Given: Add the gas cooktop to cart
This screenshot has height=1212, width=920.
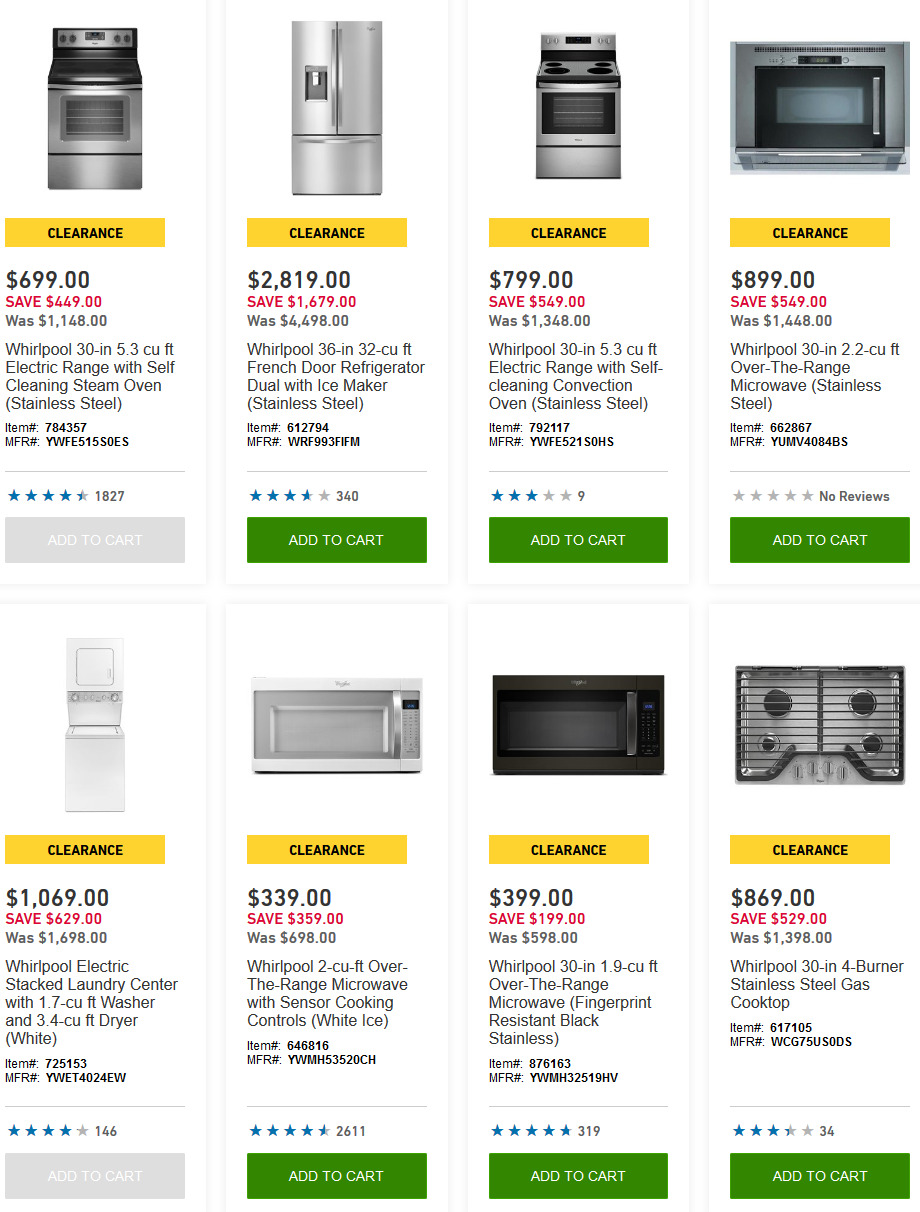Looking at the screenshot, I should pos(820,1176).
